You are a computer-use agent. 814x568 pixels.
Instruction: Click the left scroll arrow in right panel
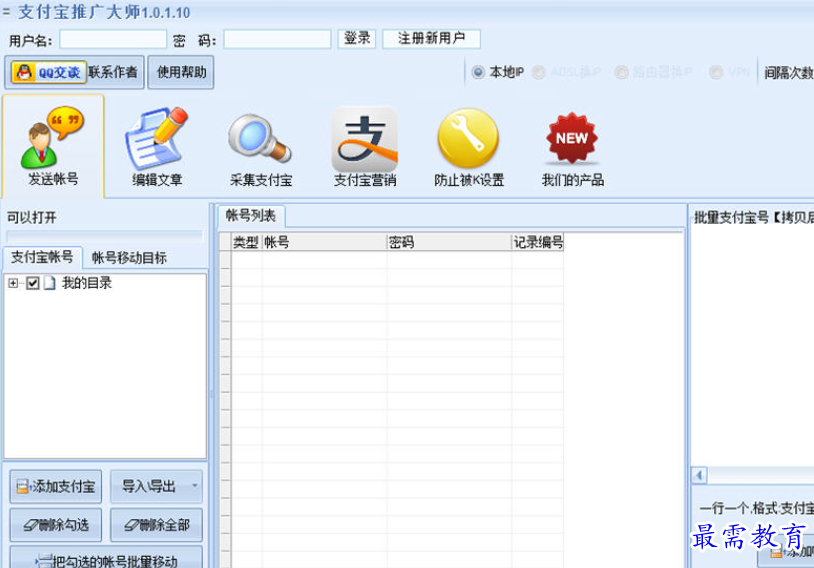pyautogui.click(x=699, y=475)
